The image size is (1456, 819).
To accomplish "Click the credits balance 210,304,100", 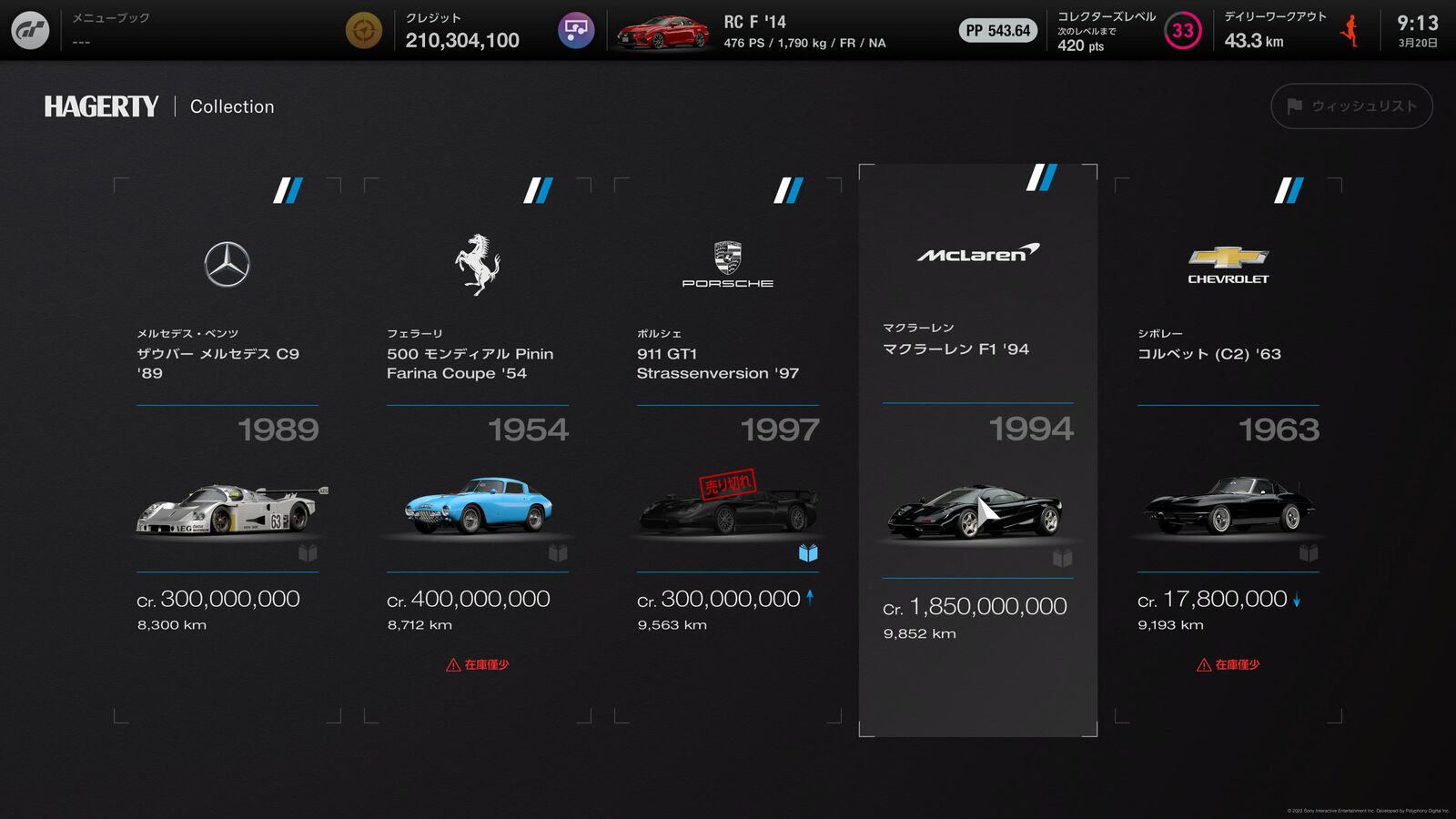I will [462, 40].
